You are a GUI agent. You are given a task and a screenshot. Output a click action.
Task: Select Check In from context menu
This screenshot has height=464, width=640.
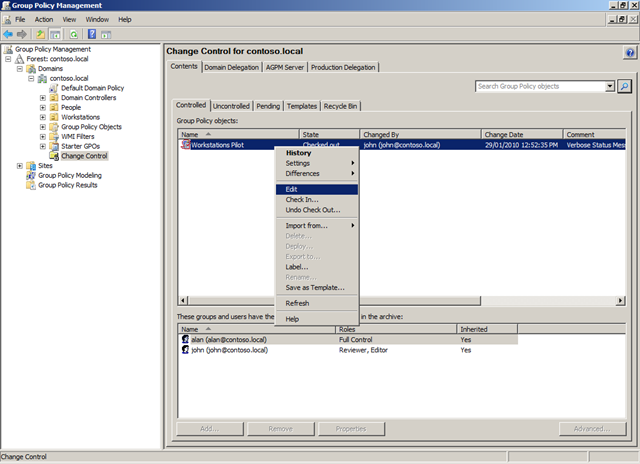301,199
